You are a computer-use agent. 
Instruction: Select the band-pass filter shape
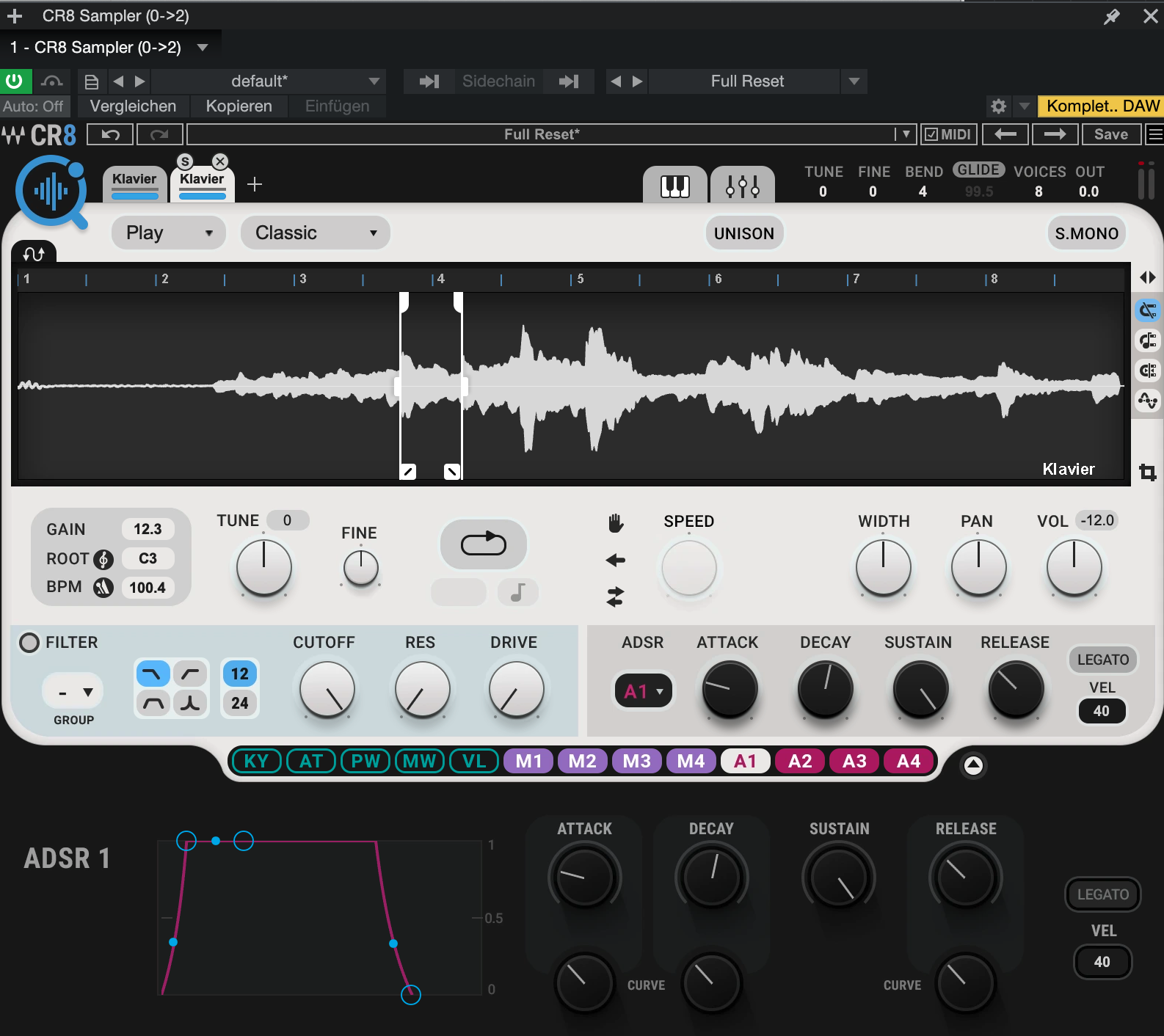tap(153, 703)
